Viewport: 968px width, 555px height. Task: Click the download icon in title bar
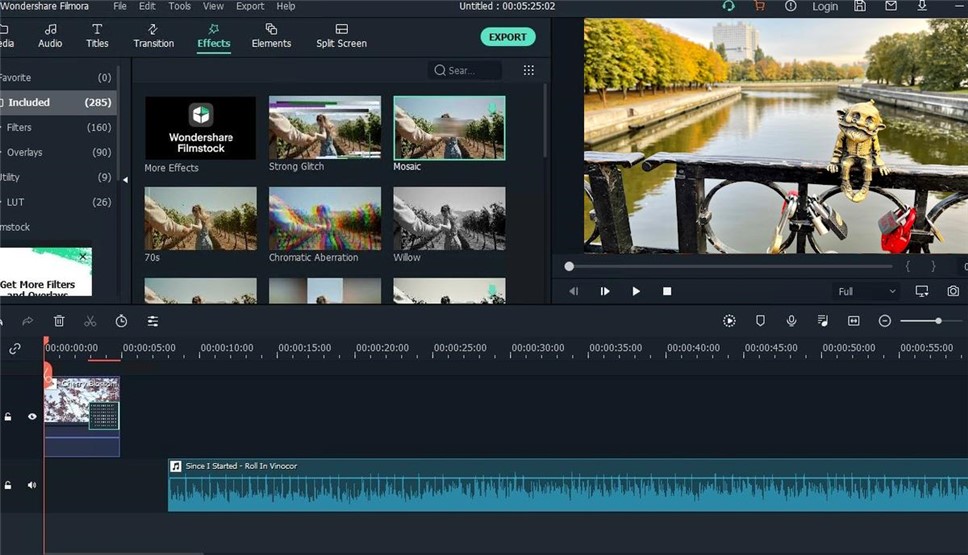(x=922, y=6)
